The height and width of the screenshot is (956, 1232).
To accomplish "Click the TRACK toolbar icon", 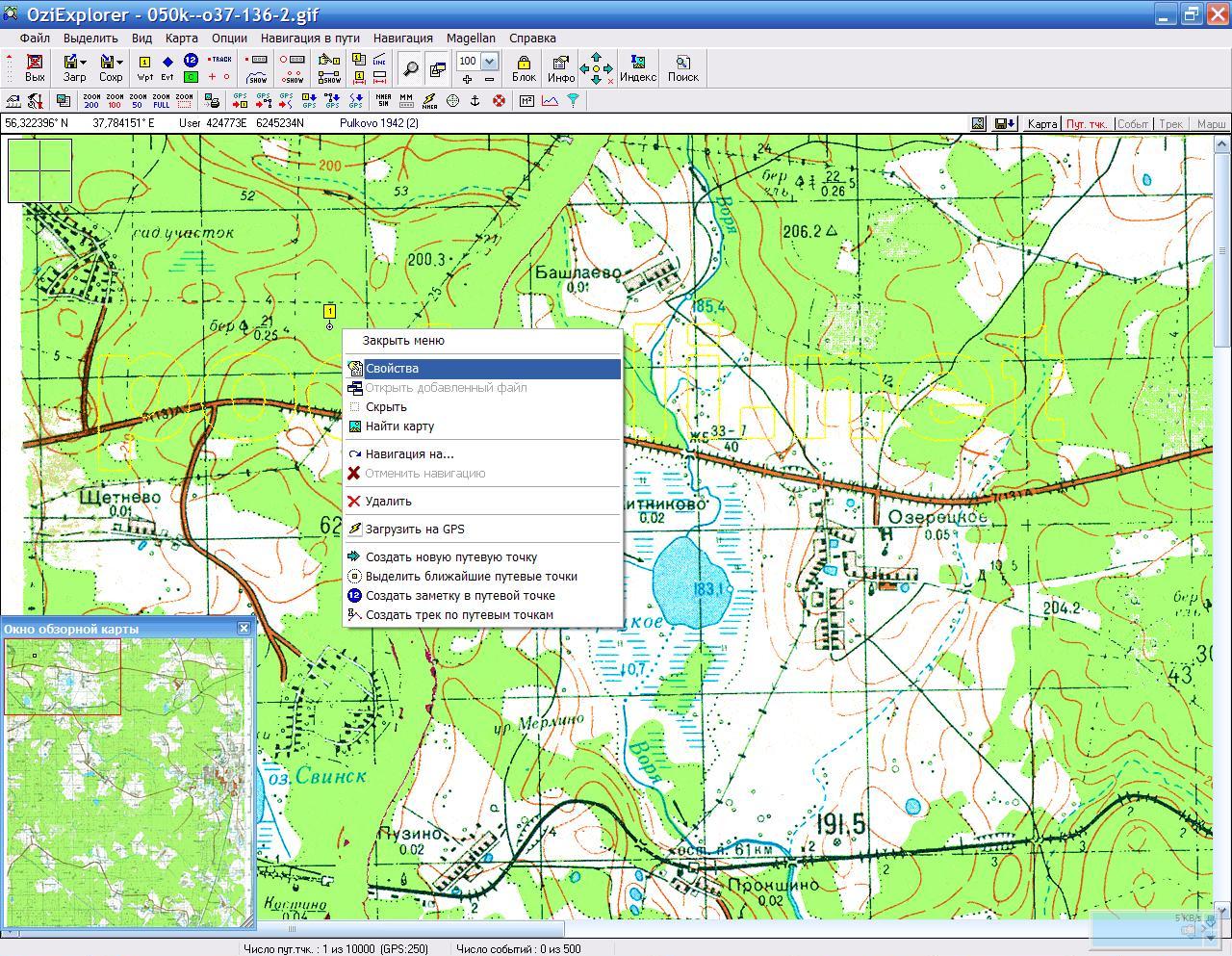I will (219, 60).
